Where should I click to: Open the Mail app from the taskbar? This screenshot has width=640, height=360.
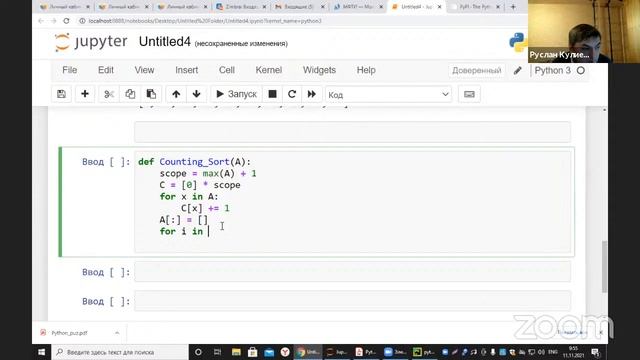click(x=269, y=352)
